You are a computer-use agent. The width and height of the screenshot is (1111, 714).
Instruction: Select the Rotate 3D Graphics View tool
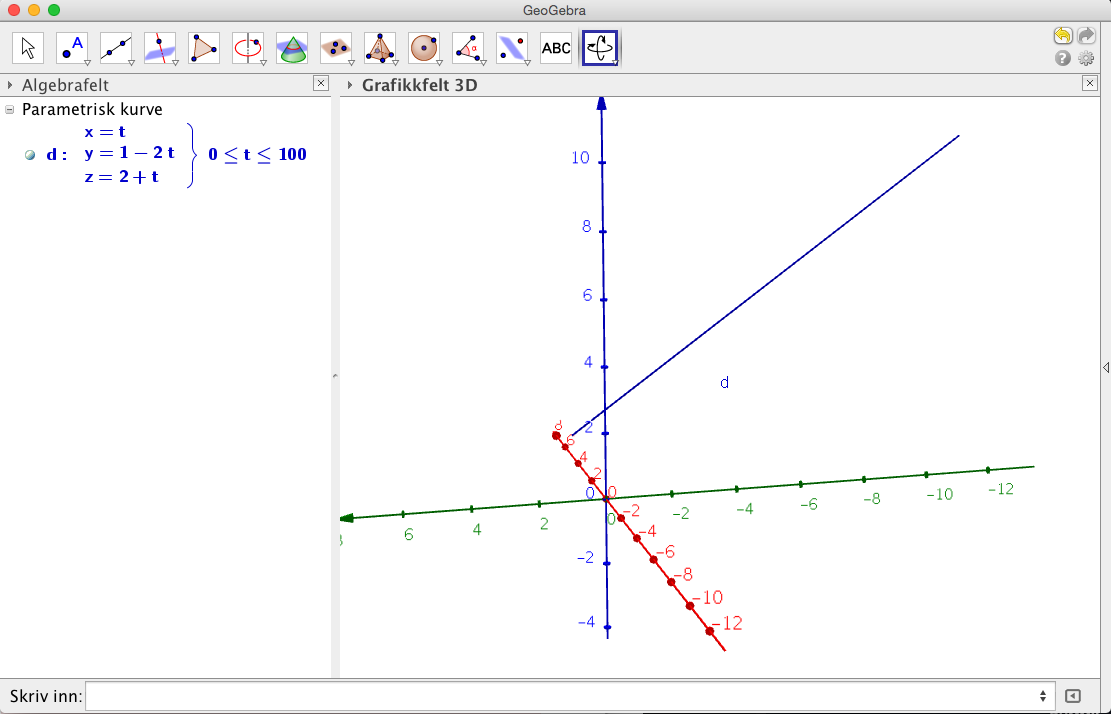point(599,47)
